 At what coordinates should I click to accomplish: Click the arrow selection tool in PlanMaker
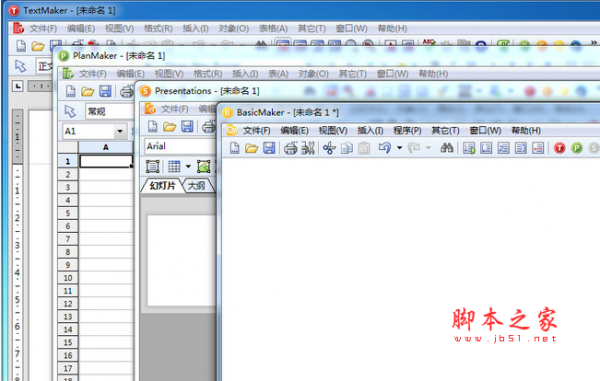70,111
